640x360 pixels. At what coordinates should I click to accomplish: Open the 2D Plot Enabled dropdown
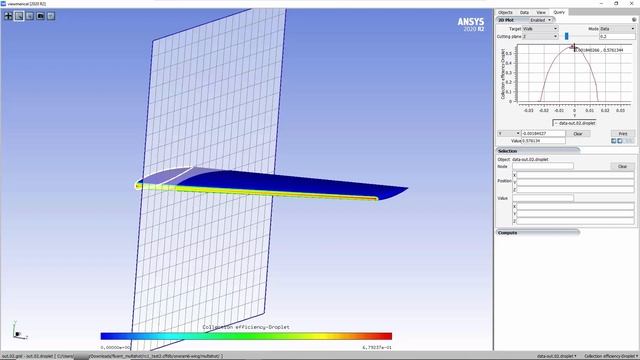pos(540,20)
